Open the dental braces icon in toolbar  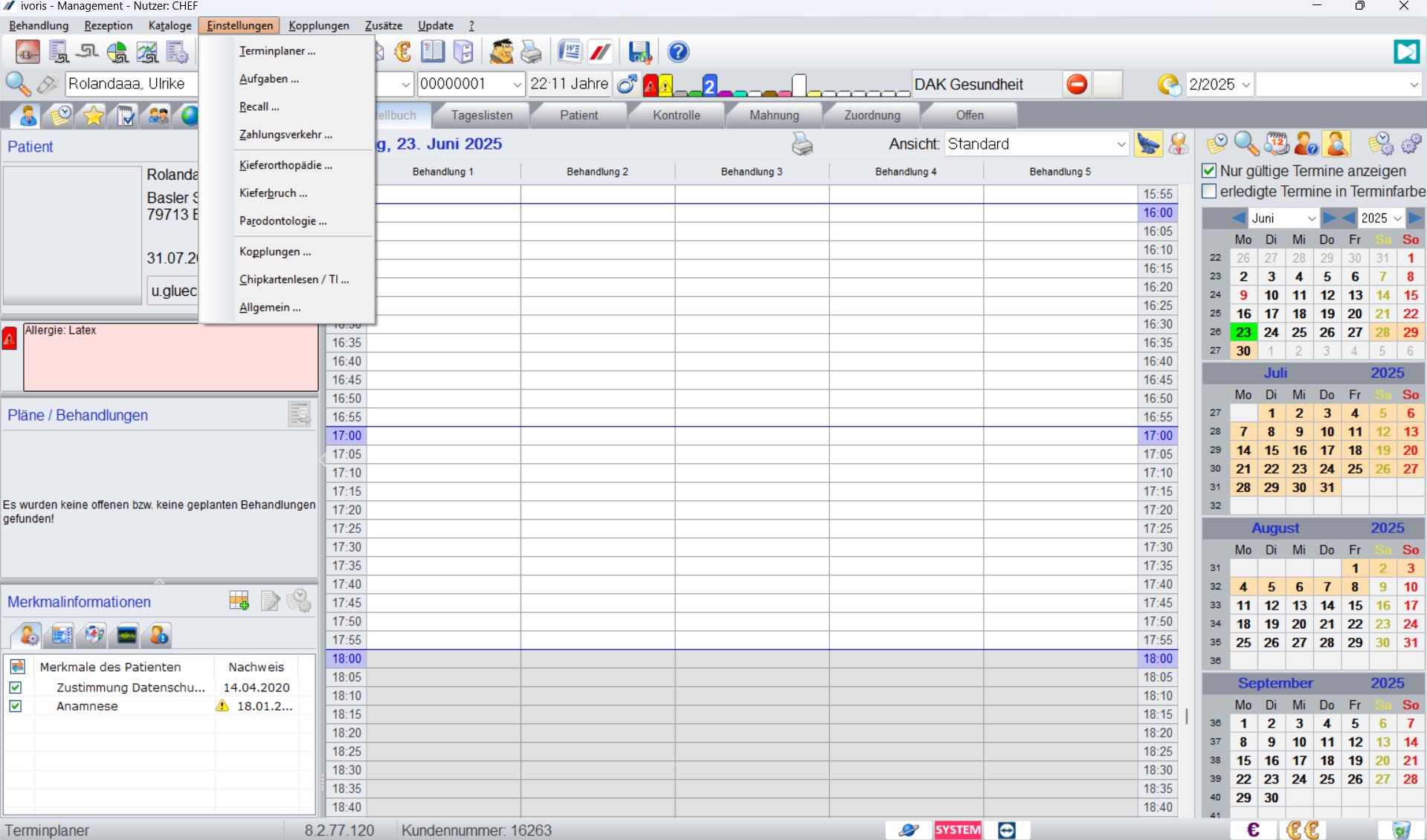click(x=28, y=52)
